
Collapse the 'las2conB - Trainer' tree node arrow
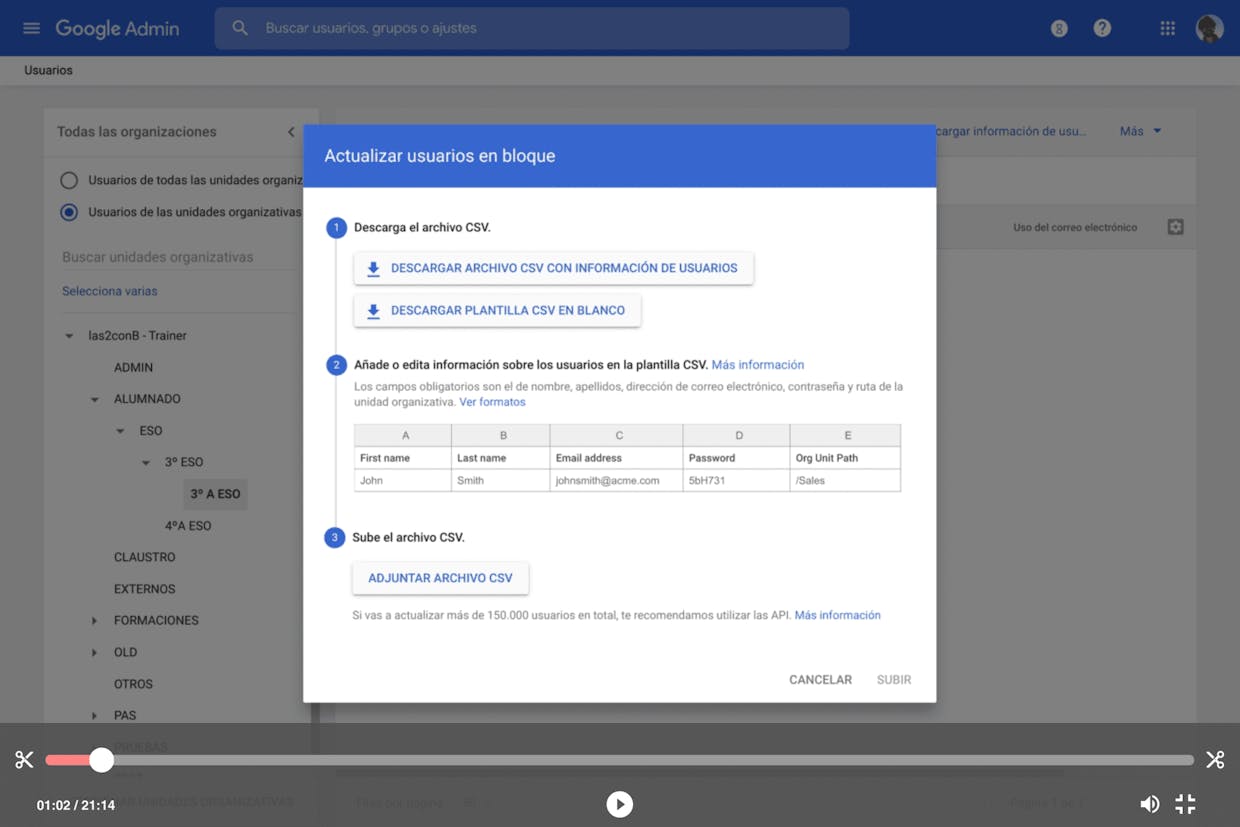69,336
